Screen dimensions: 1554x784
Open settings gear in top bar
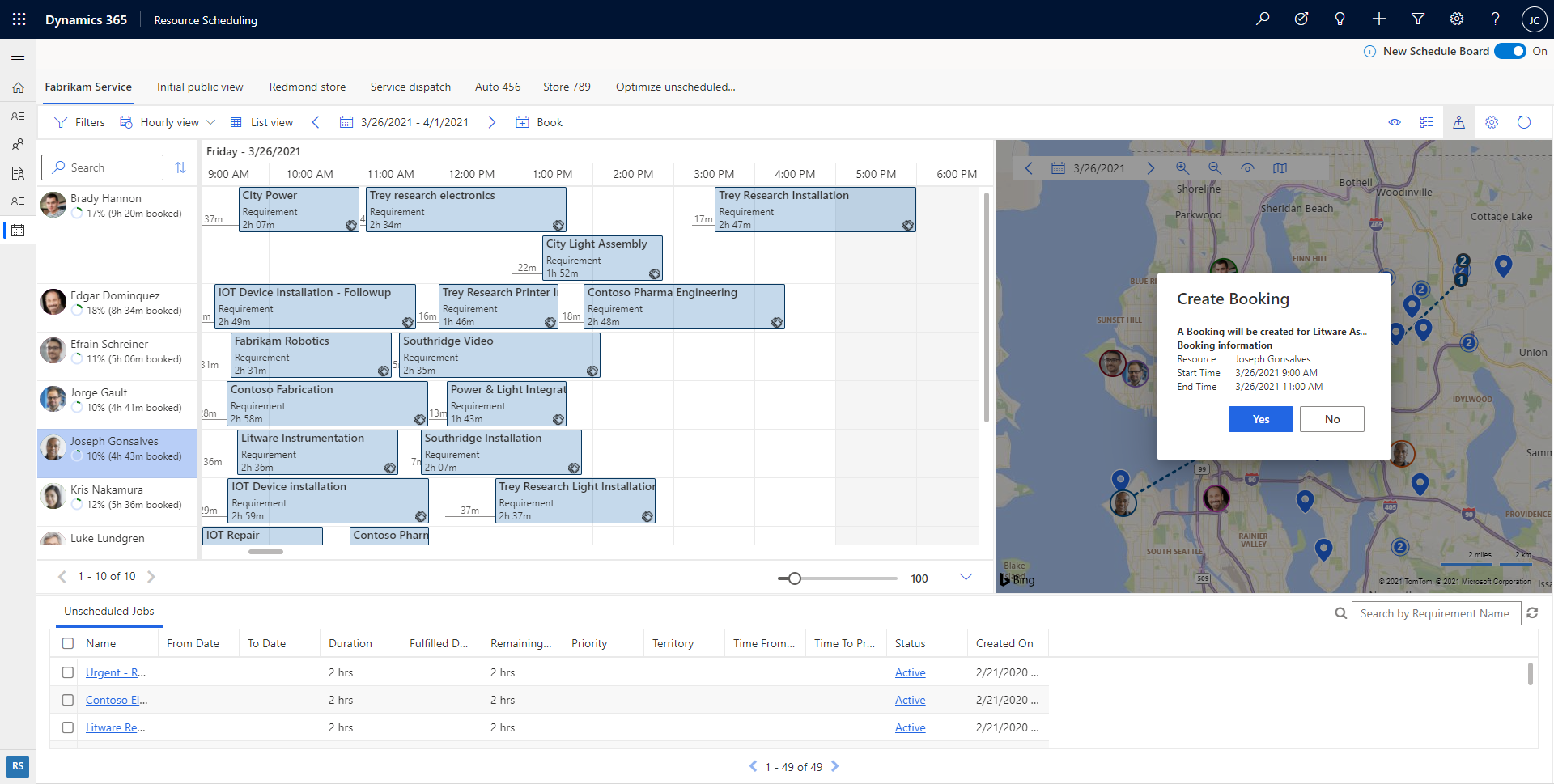pyautogui.click(x=1457, y=19)
